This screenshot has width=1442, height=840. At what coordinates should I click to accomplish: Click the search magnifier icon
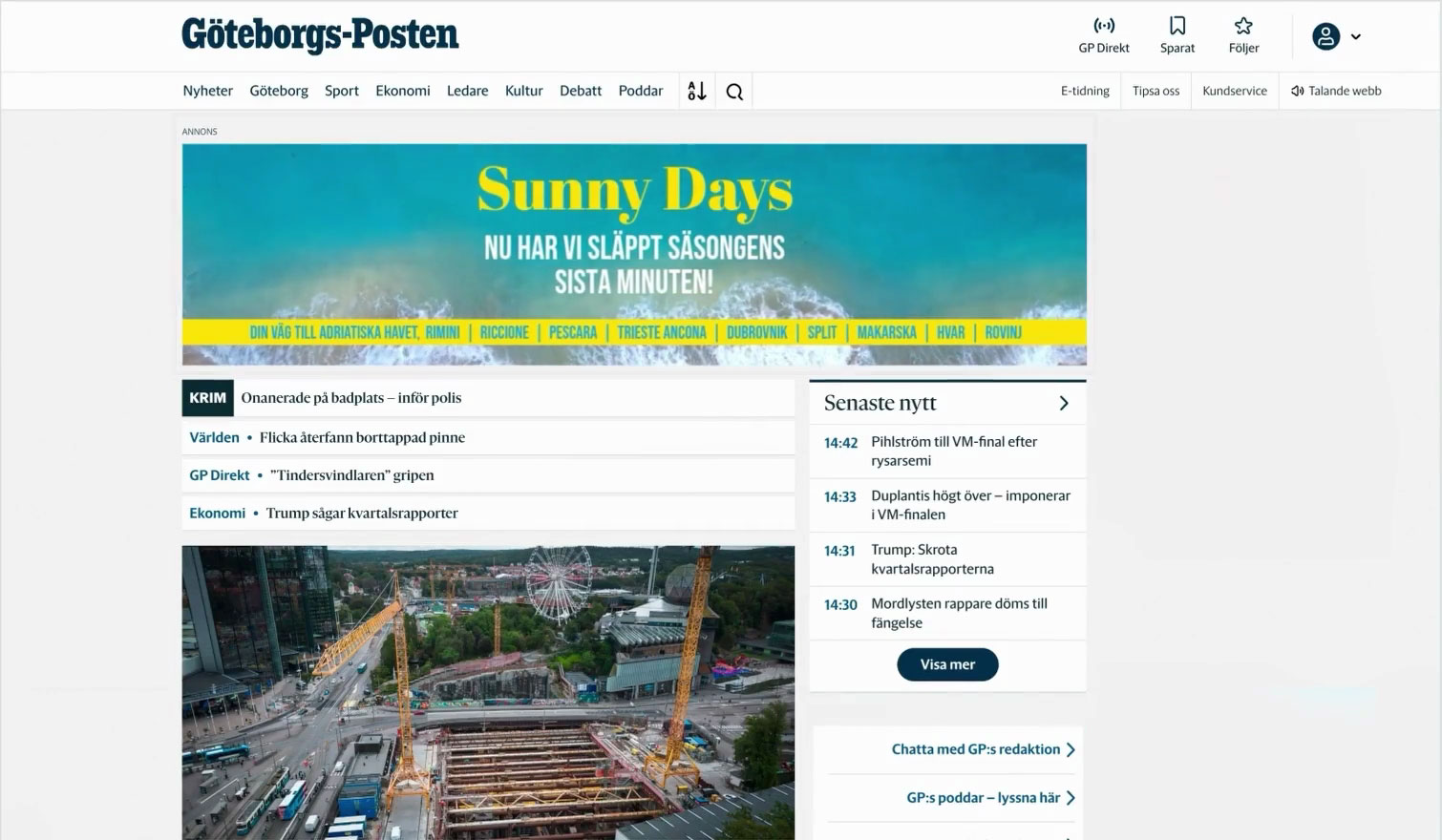pos(734,92)
